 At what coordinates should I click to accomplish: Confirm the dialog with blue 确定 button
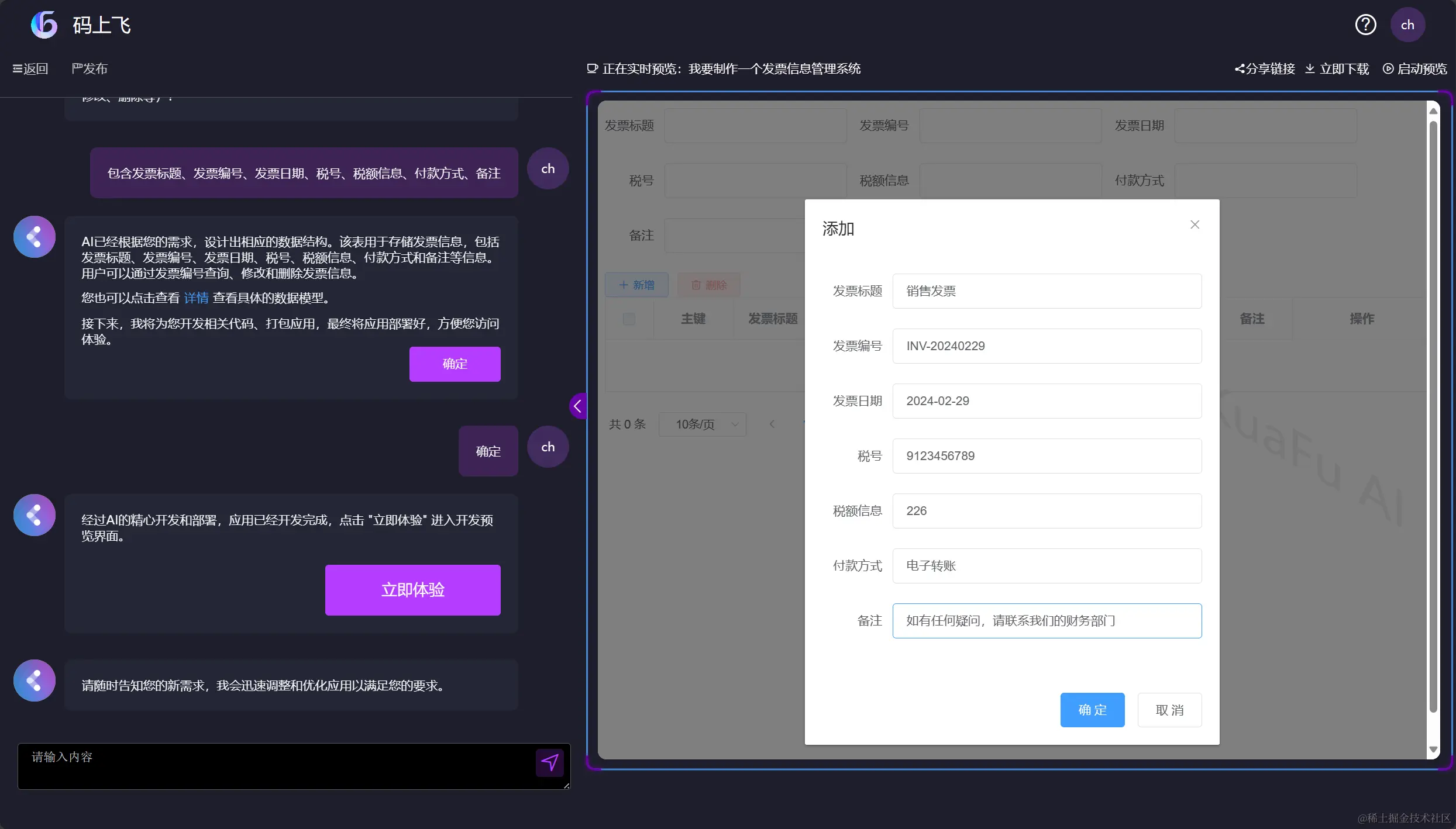[x=1092, y=710]
